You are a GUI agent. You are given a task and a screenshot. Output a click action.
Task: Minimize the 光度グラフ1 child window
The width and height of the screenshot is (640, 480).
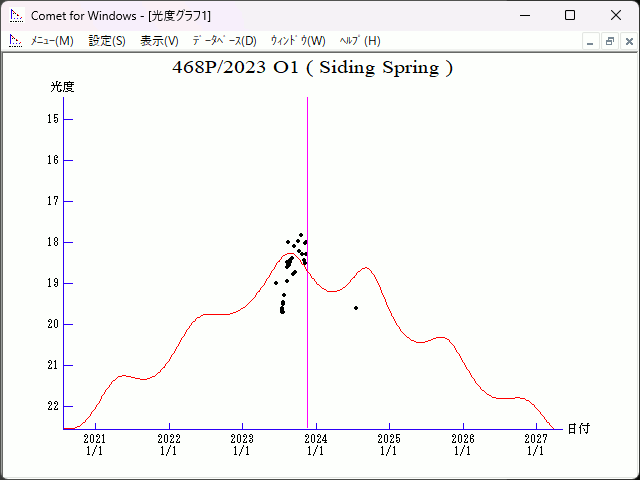(591, 41)
